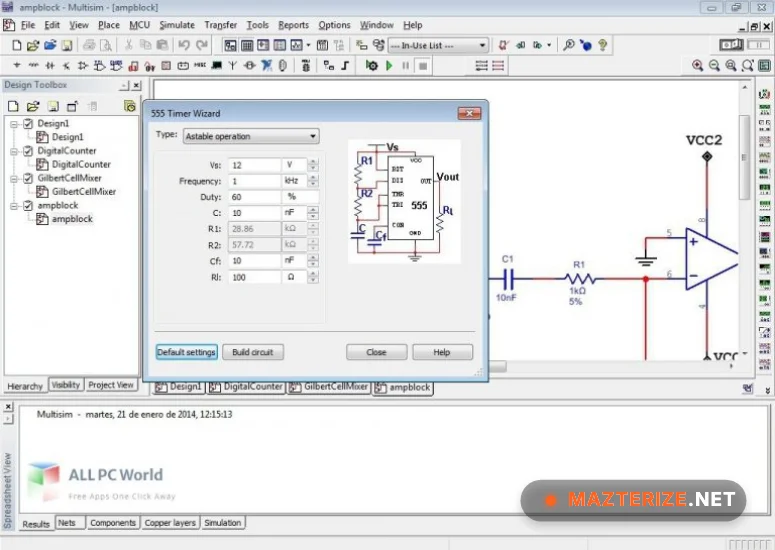
Task: Toggle the GilbertCellMixer checkbox in tree
Action: click(28, 178)
